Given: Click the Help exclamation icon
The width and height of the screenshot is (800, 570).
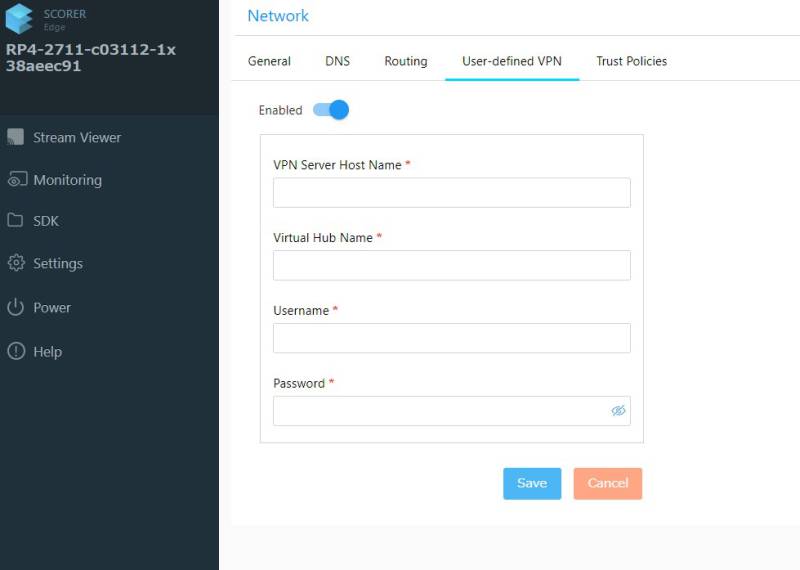Looking at the screenshot, I should [15, 351].
